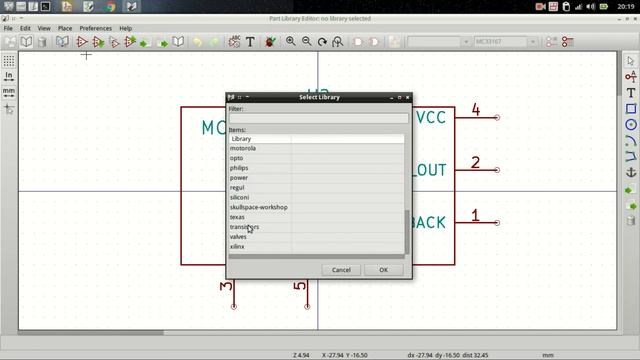The image size is (640, 360).
Task: Open the Place menu
Action: 65,28
